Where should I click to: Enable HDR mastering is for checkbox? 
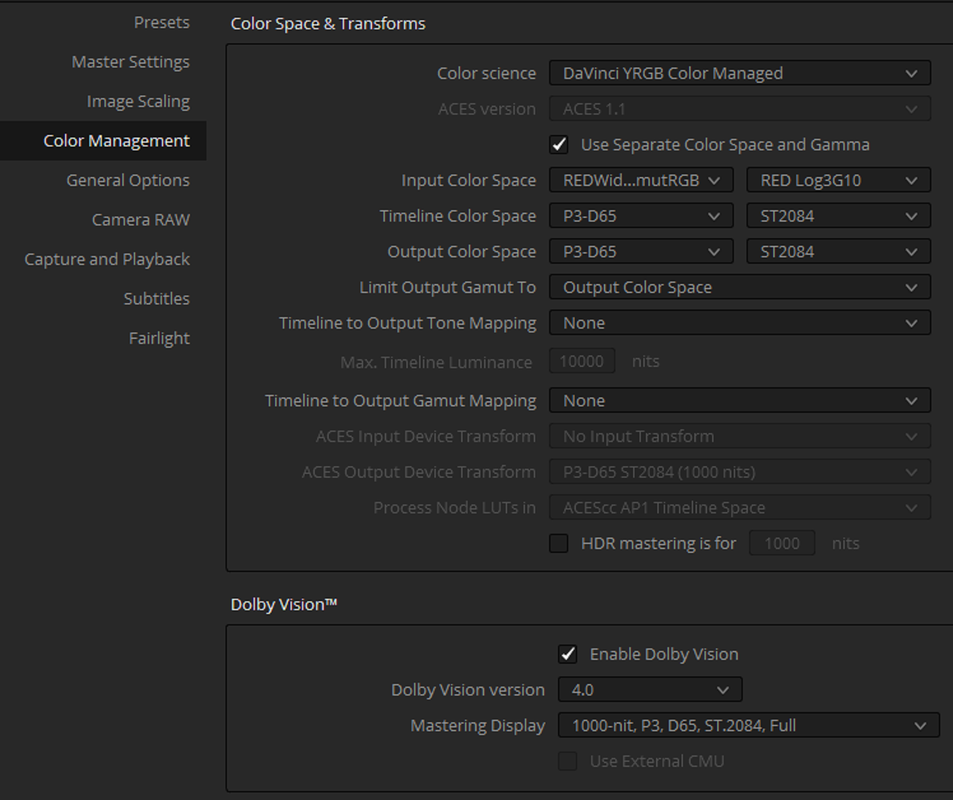[559, 543]
